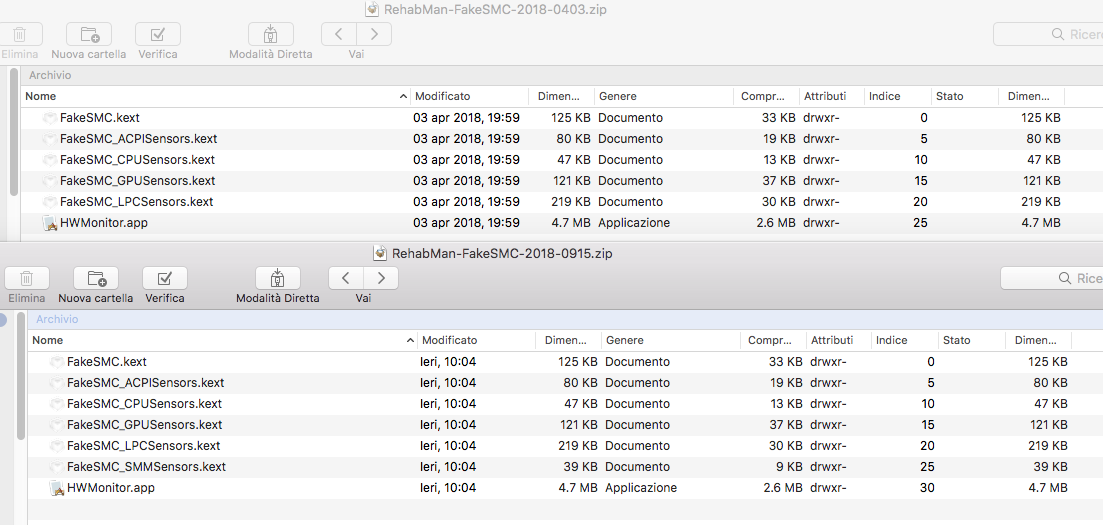Click Modalità Diretta label in 0403 window
Viewport: 1103px width, 525px height.
tap(271, 54)
